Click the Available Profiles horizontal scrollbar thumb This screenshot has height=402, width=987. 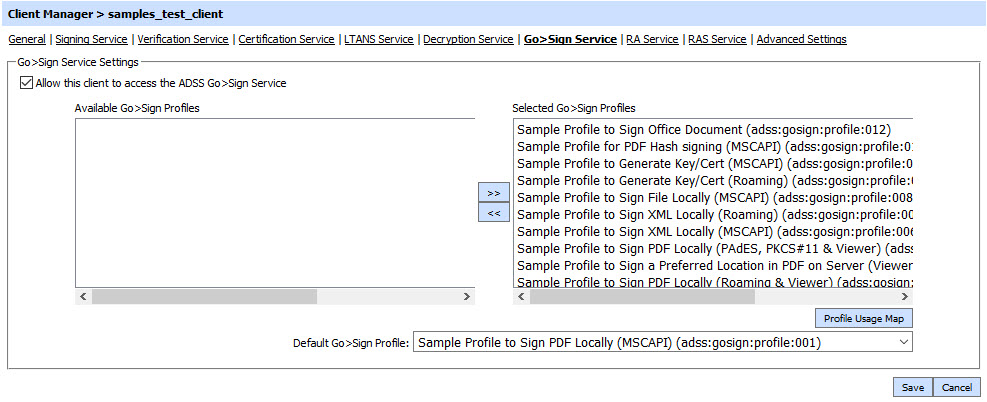tap(204, 297)
